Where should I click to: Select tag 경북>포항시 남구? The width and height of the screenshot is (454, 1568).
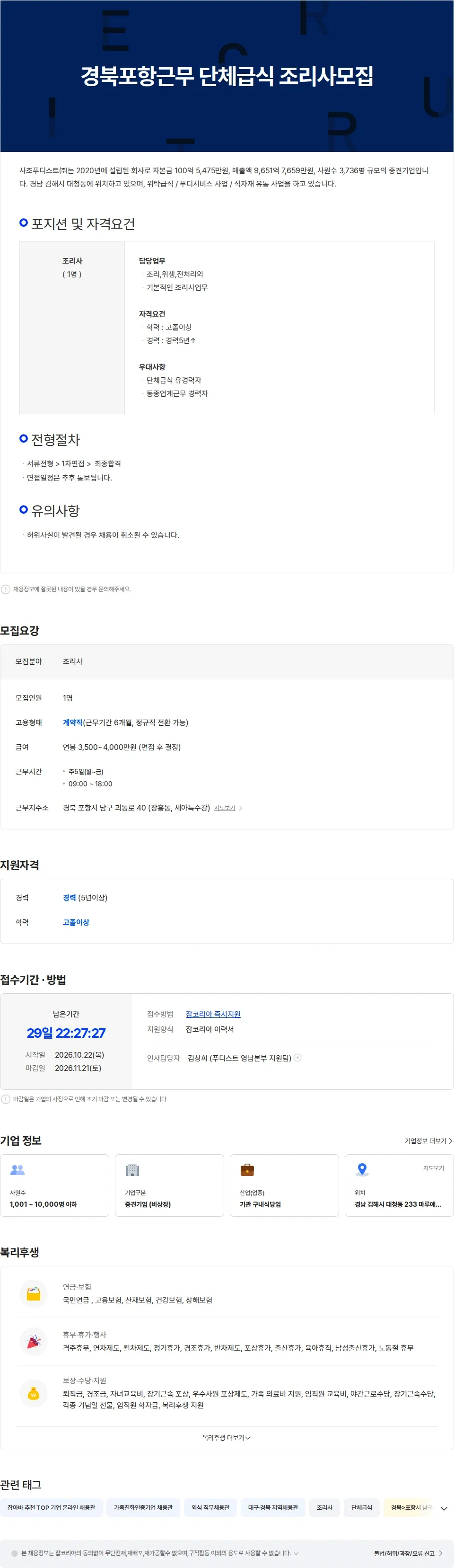coord(408,1507)
